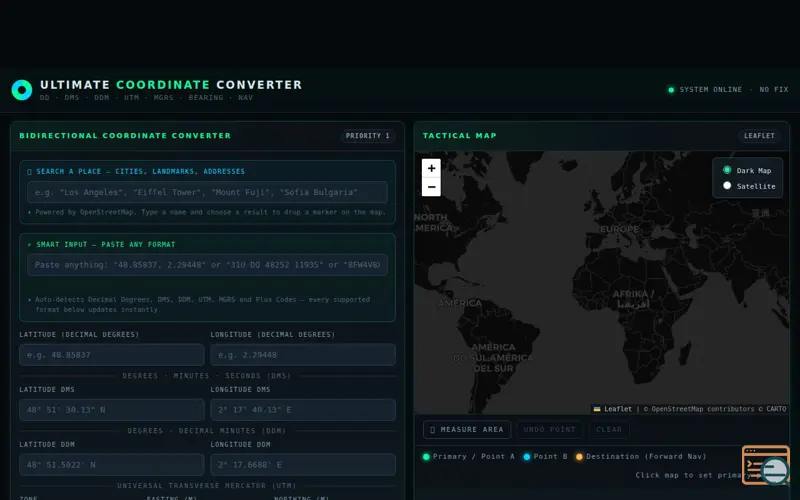Screen dimensions: 800x500
Task: Click the Primary / Point A legend entry
Action: (x=469, y=457)
